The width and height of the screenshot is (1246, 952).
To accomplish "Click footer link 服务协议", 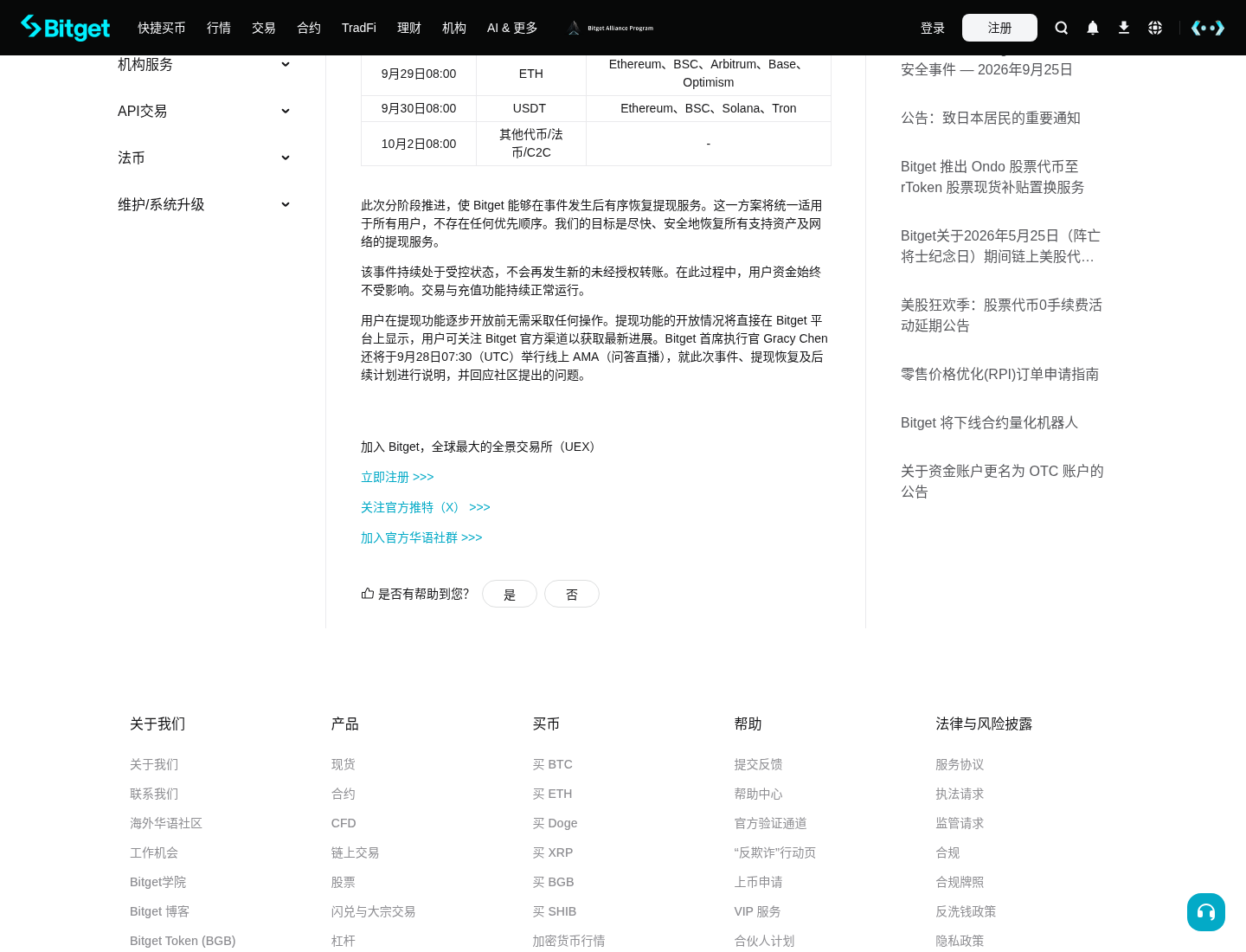I will click(x=960, y=764).
